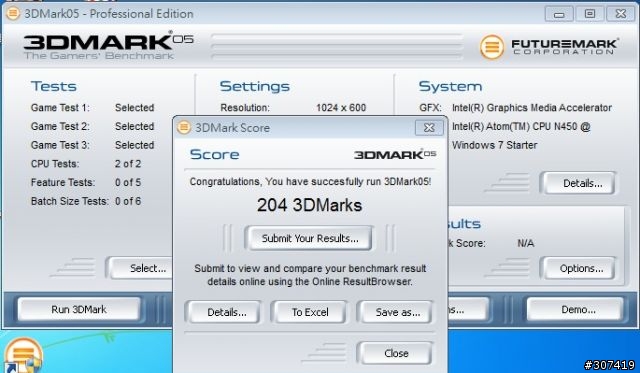Click the Congratulations message text
The image size is (640, 373).
click(x=310, y=182)
